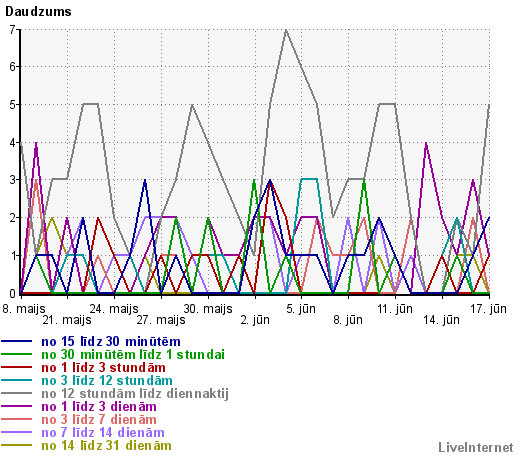This screenshot has width=520, height=457.
Task: Click the LiveInternet label
Action: coord(476,448)
